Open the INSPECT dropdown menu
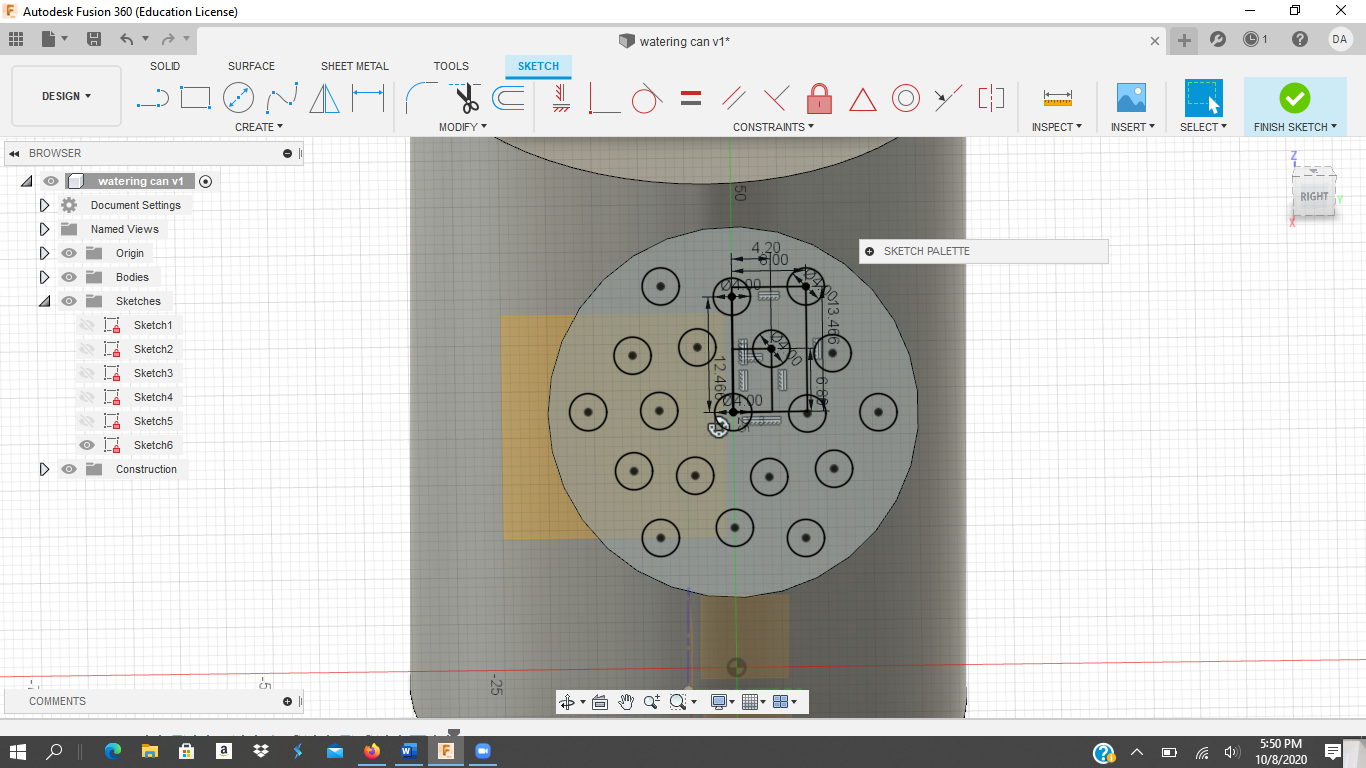 (x=1057, y=127)
